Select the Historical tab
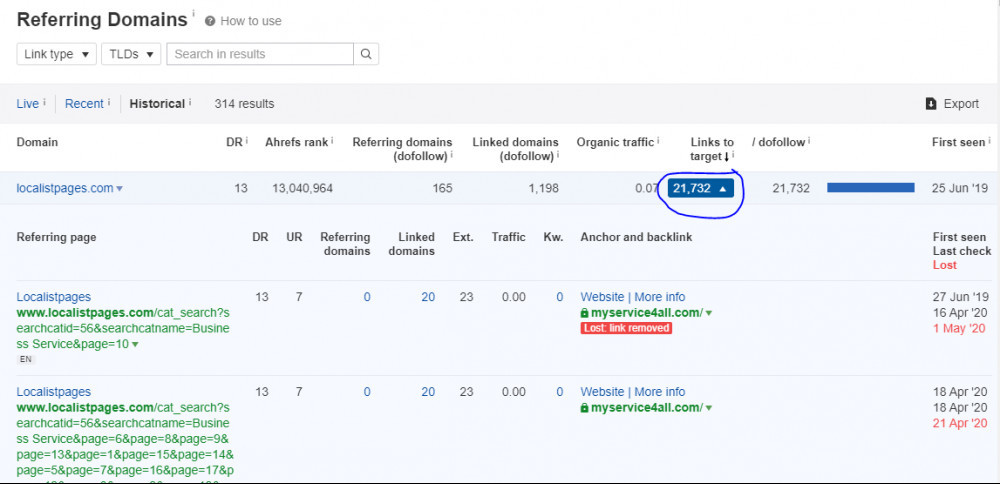This screenshot has height=484, width=1000. pos(157,103)
